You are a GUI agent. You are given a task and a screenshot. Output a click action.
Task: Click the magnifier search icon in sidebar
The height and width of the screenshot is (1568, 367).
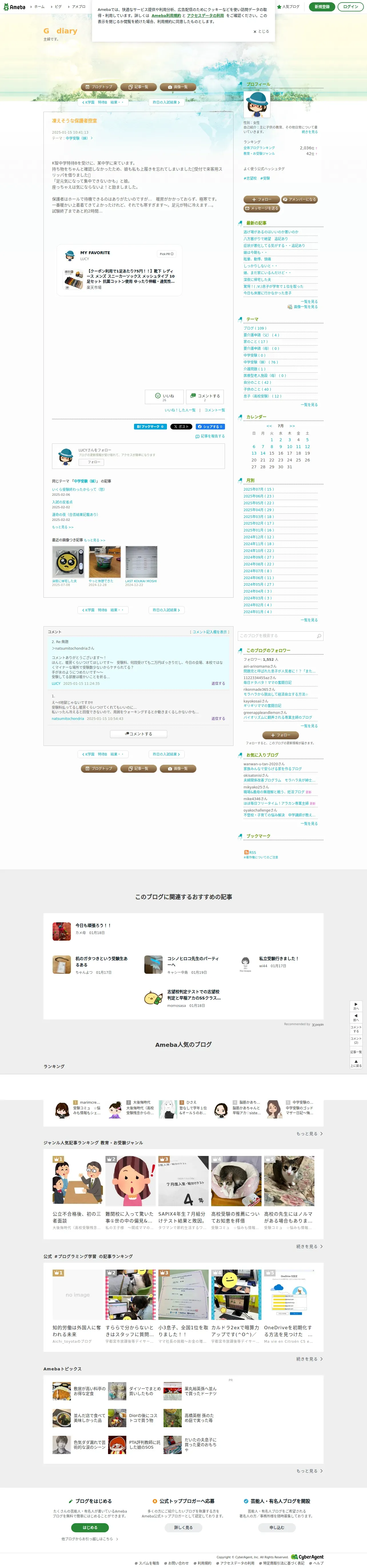319,636
